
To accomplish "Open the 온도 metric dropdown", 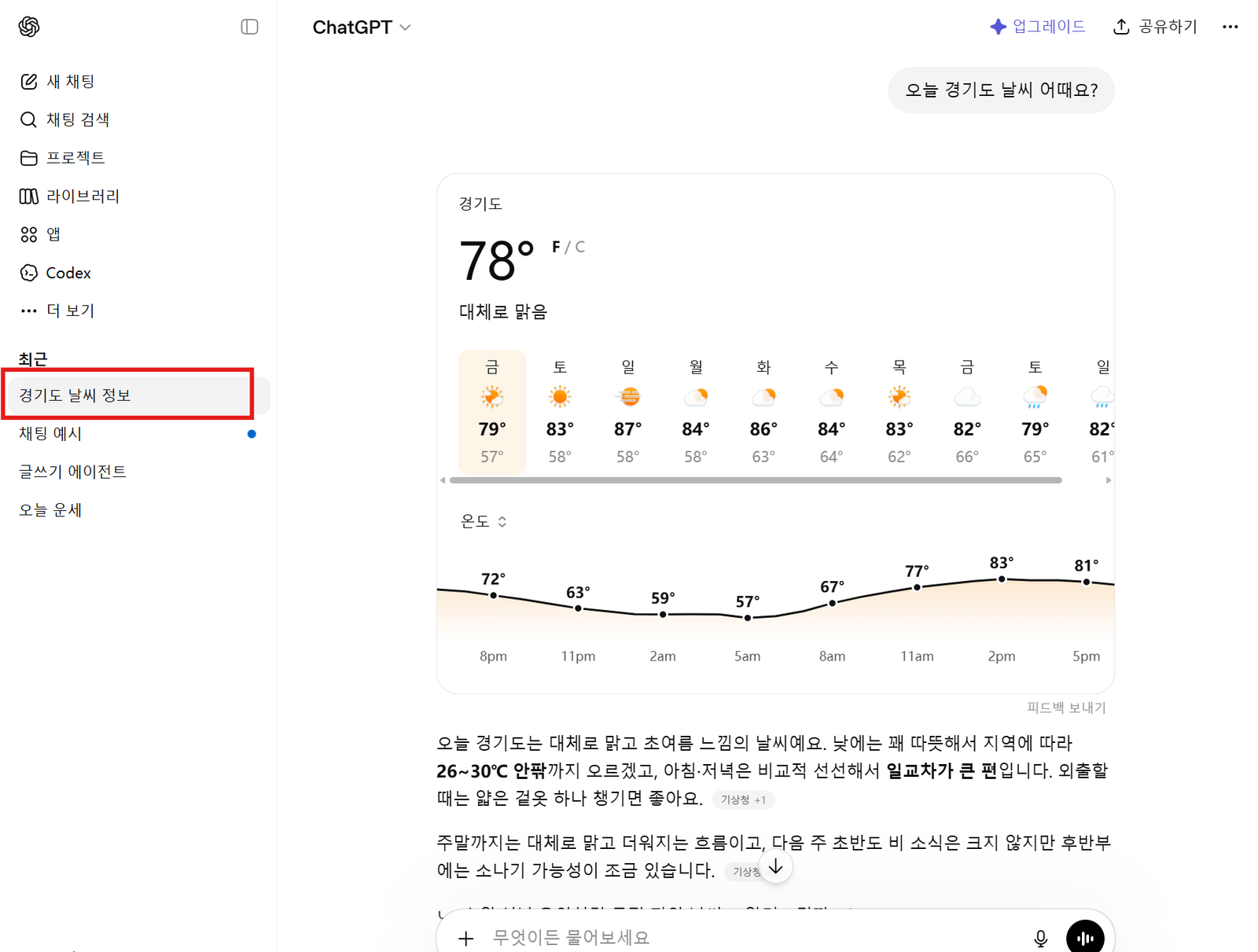I will (x=483, y=521).
